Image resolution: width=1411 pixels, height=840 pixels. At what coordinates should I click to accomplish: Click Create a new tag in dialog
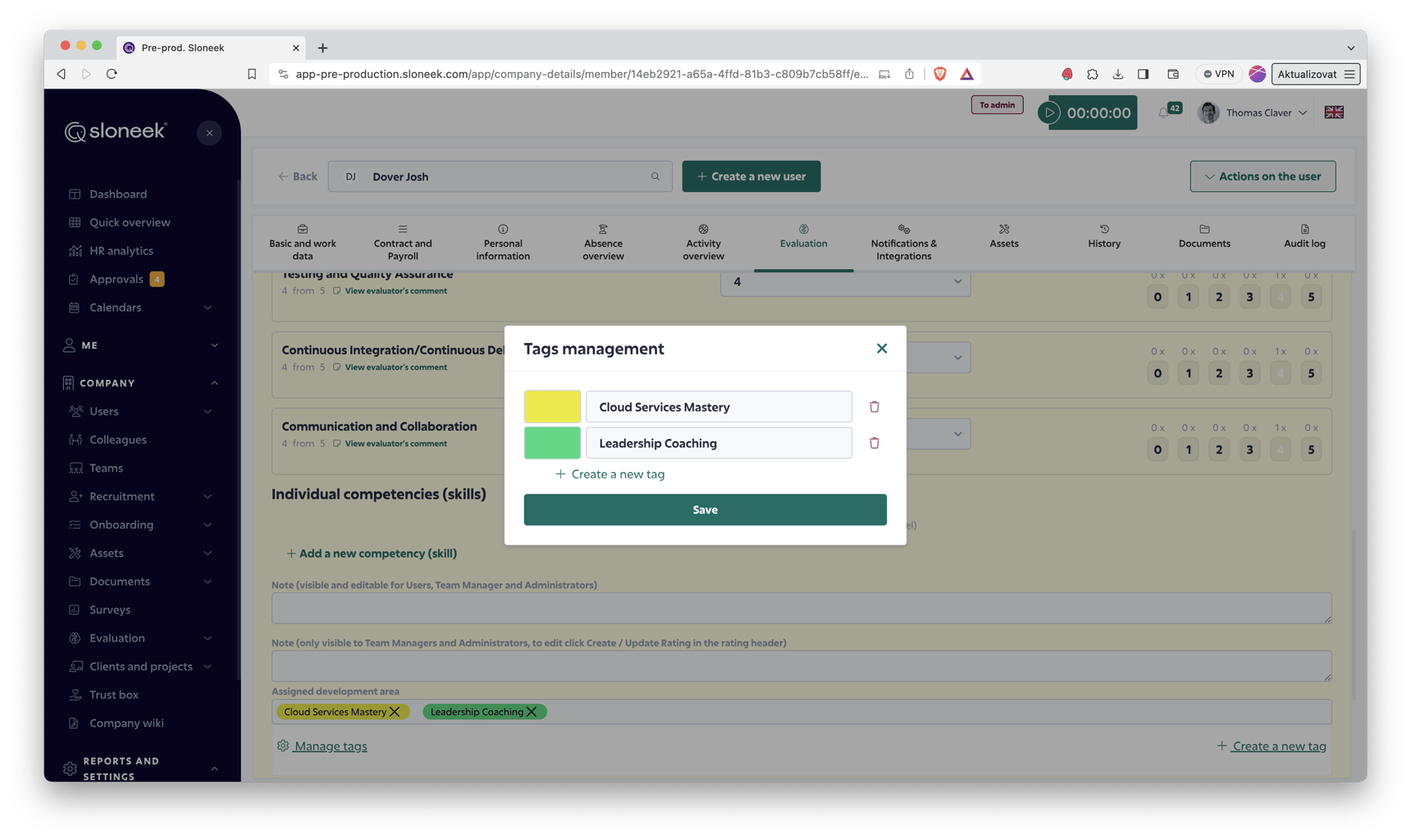click(x=610, y=474)
